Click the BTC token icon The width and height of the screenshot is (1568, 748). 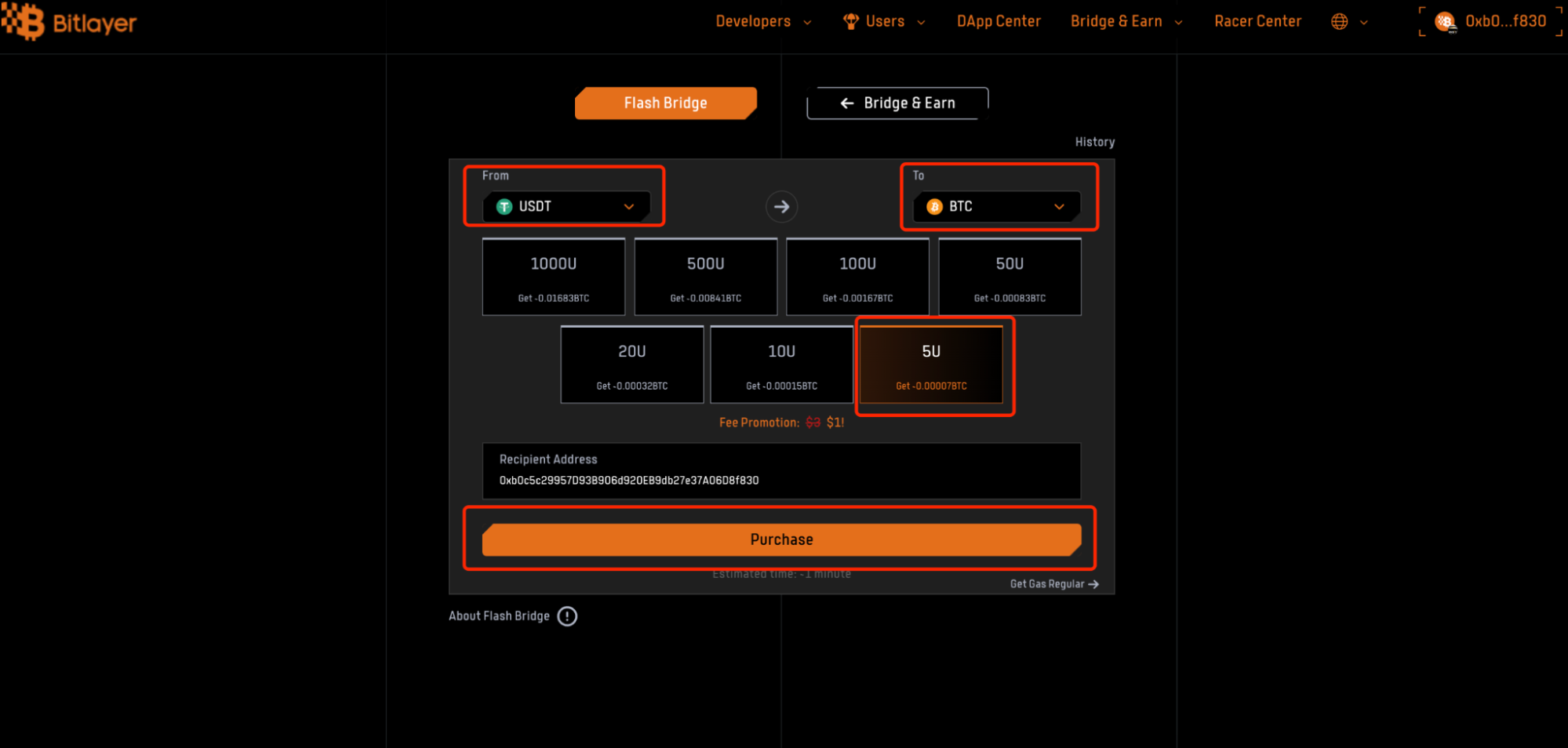click(934, 207)
